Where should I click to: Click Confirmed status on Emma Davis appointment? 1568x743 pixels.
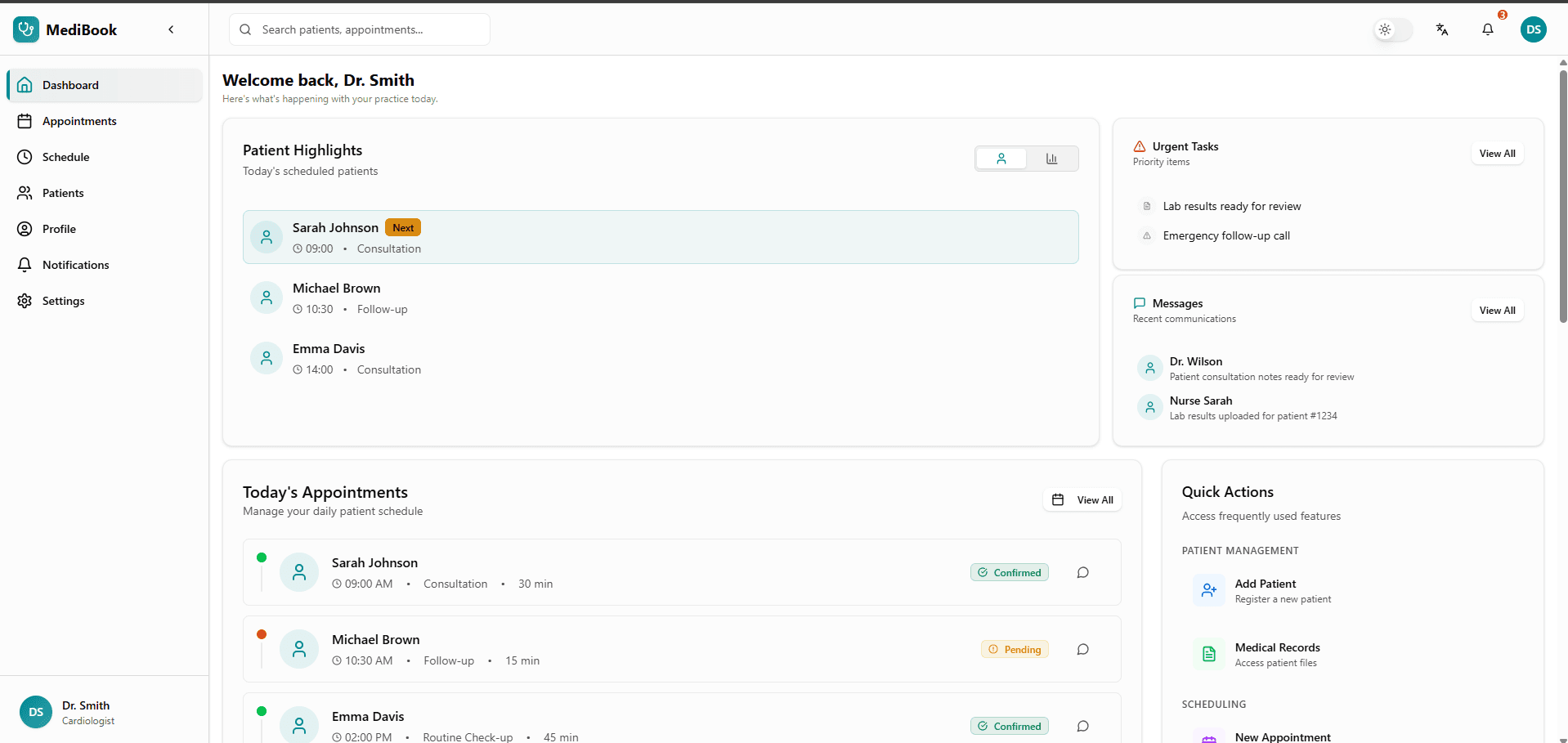point(1010,726)
